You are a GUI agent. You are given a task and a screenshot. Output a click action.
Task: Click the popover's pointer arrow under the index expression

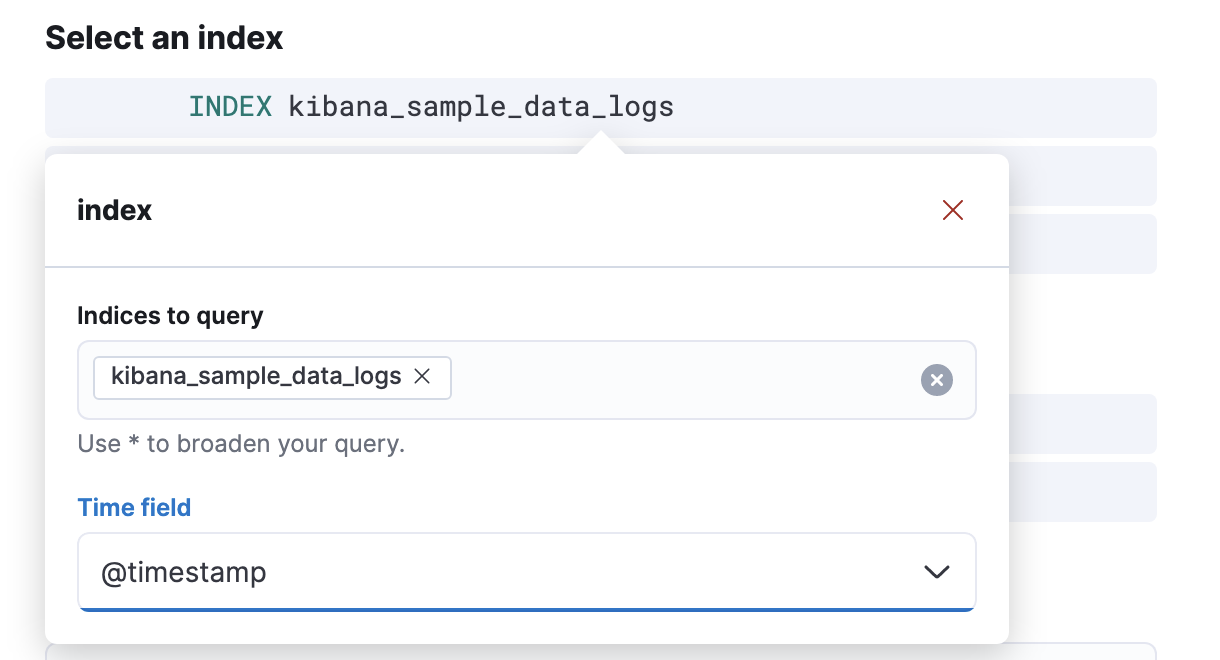[601, 146]
